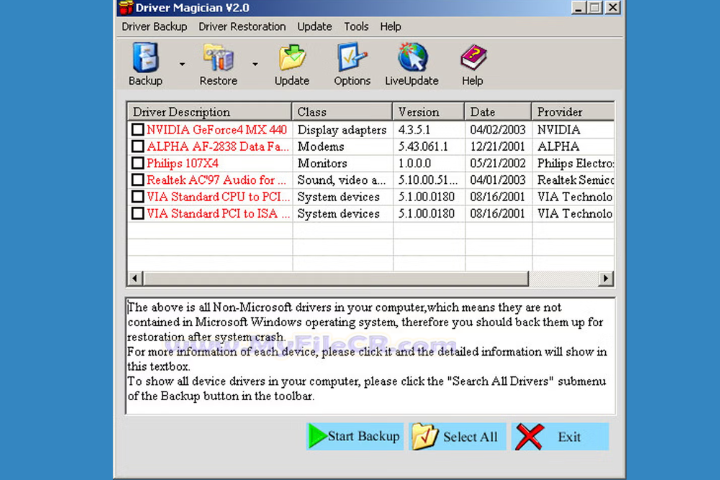The image size is (720, 480).
Task: Click inside the driver information textbox
Action: [x=370, y=356]
